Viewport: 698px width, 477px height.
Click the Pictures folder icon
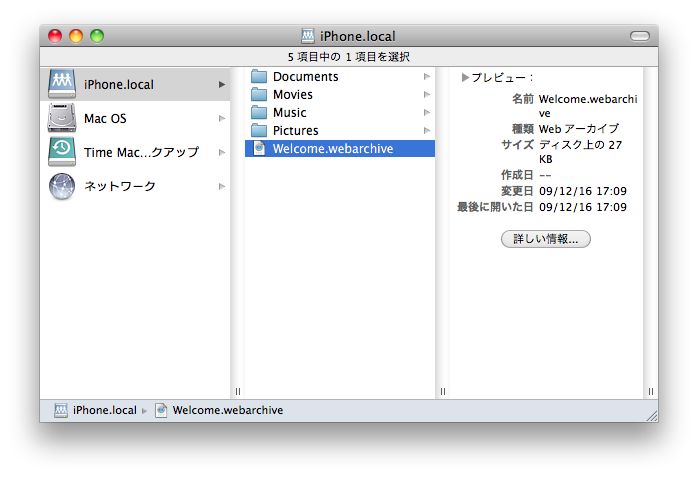pyautogui.click(x=259, y=130)
